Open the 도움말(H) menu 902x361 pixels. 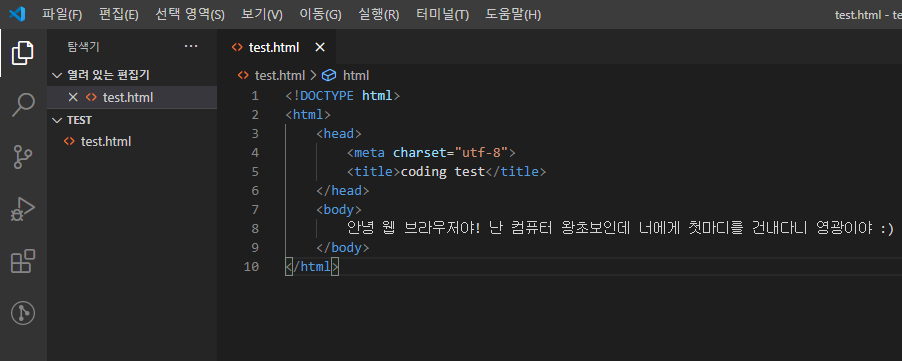tap(513, 15)
